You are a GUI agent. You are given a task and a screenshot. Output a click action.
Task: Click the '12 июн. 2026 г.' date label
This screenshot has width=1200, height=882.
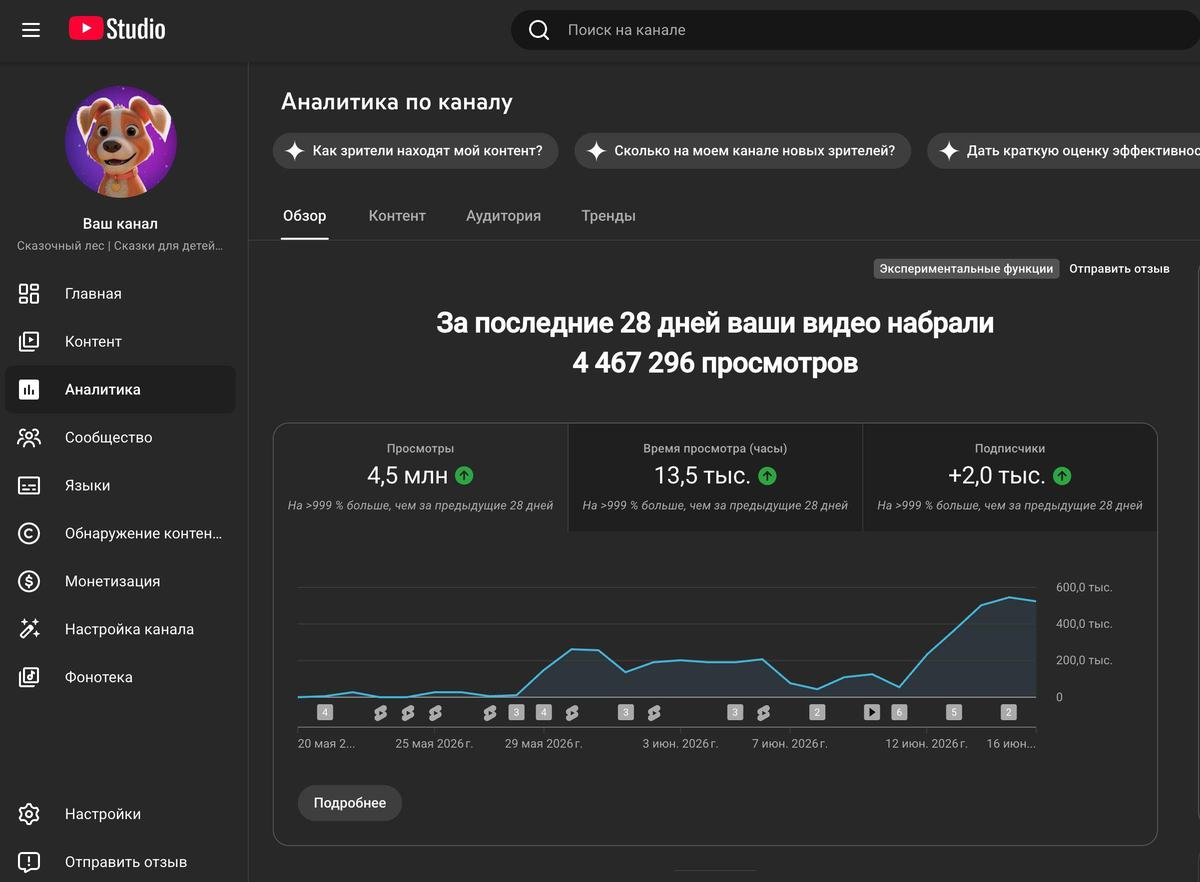coord(927,744)
